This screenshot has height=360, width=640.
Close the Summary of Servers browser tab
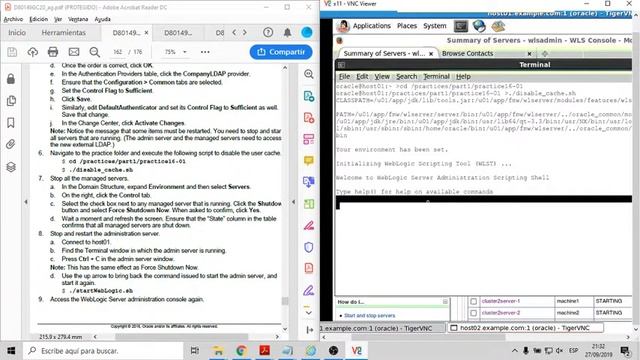(431, 53)
